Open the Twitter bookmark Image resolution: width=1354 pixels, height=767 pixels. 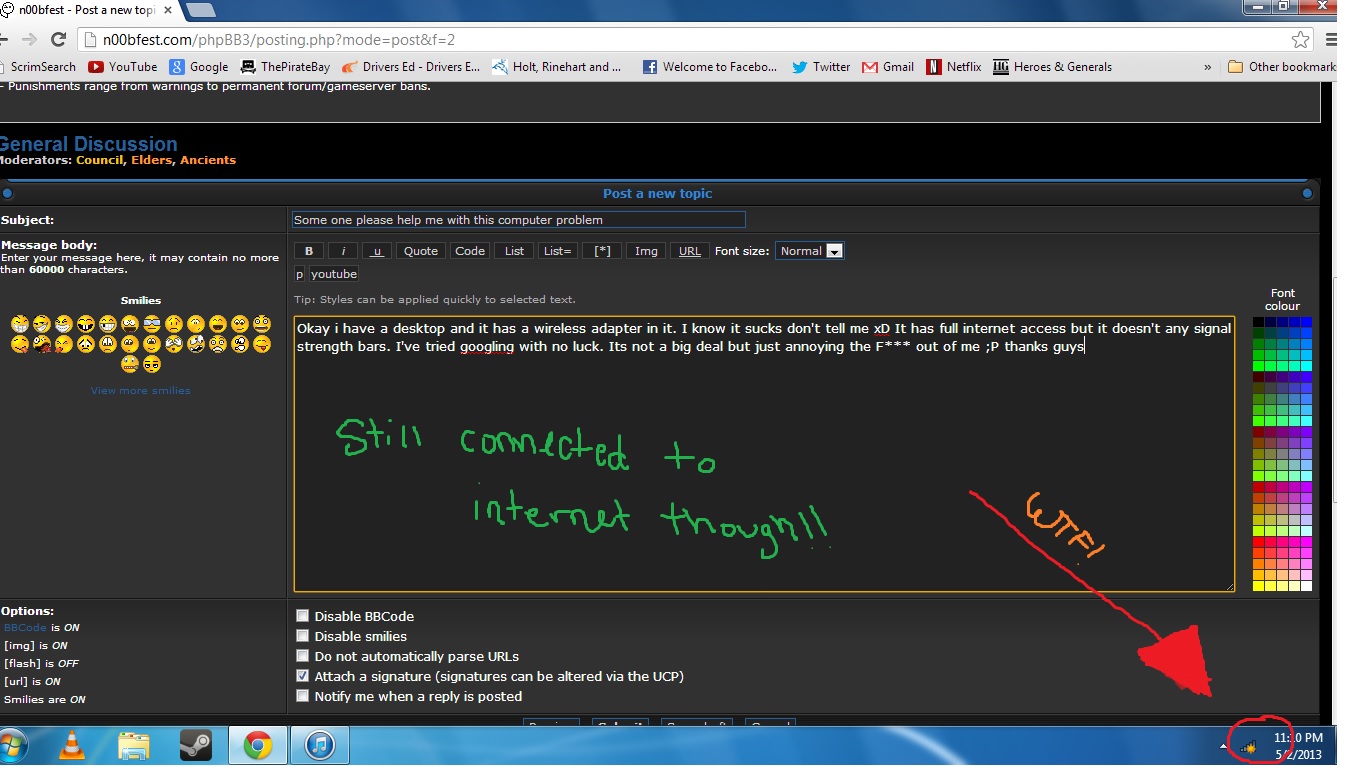tap(821, 67)
